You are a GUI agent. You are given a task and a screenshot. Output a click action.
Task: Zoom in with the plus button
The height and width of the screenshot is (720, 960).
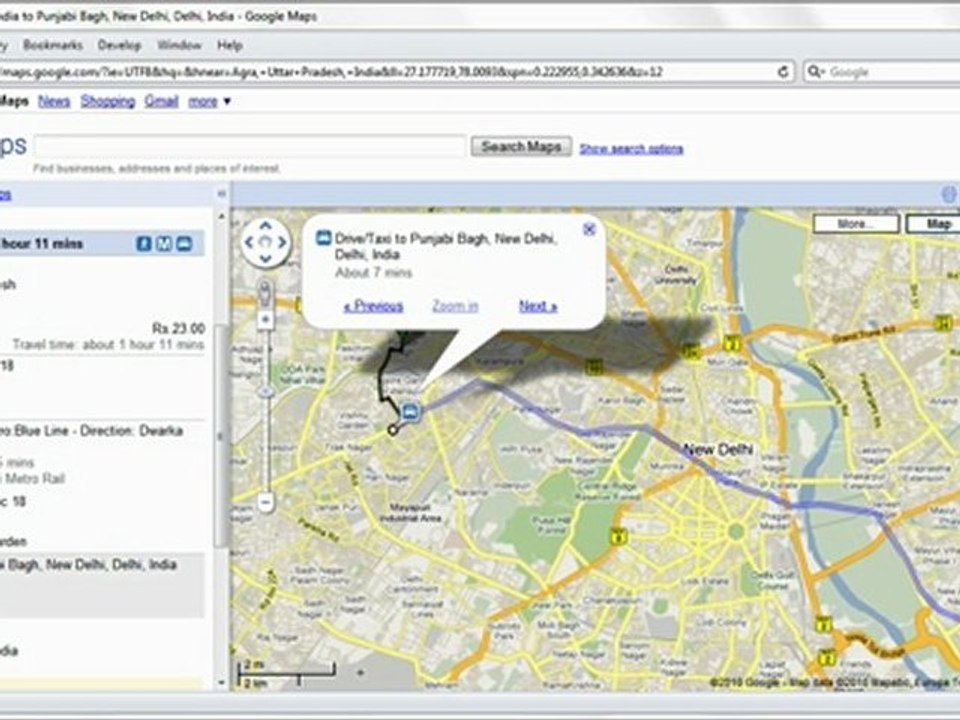click(x=265, y=320)
